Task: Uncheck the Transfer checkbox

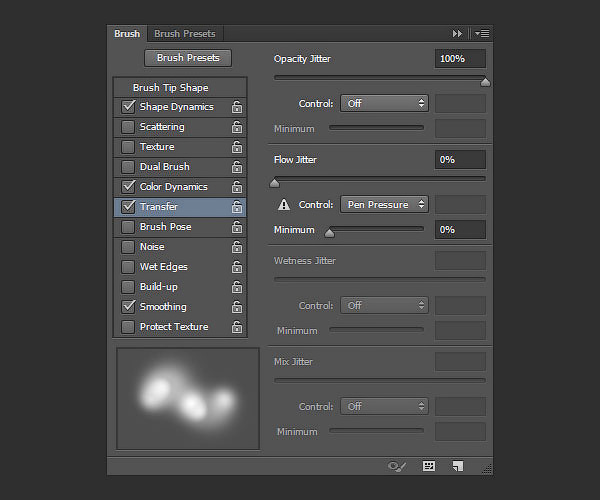Action: [x=128, y=207]
